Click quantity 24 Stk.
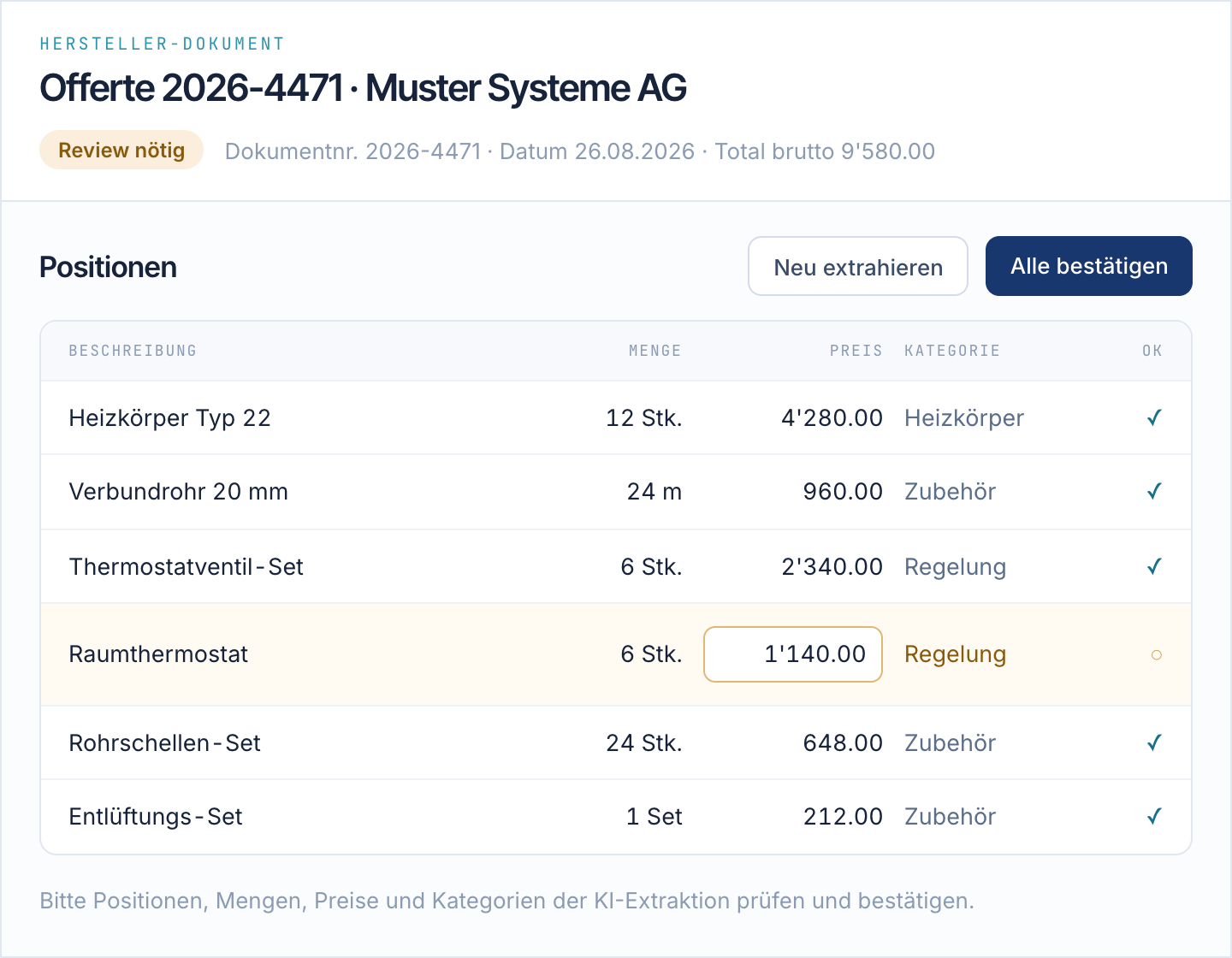 coord(644,742)
